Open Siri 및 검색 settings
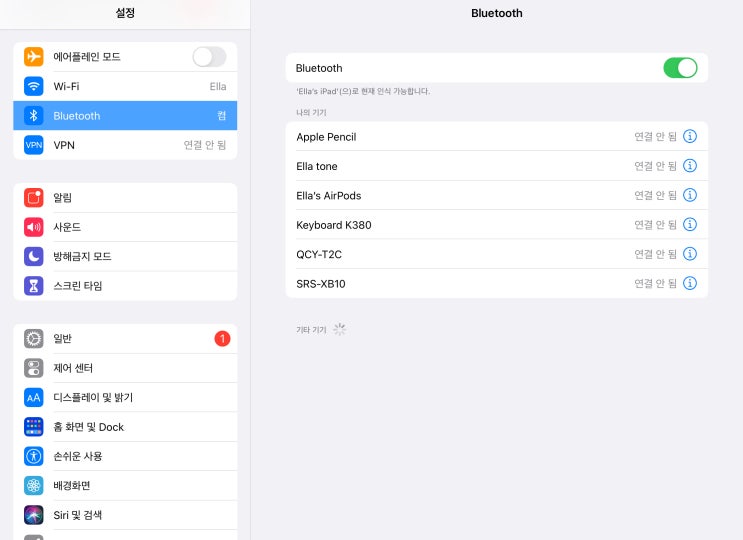This screenshot has width=743, height=540. point(125,515)
